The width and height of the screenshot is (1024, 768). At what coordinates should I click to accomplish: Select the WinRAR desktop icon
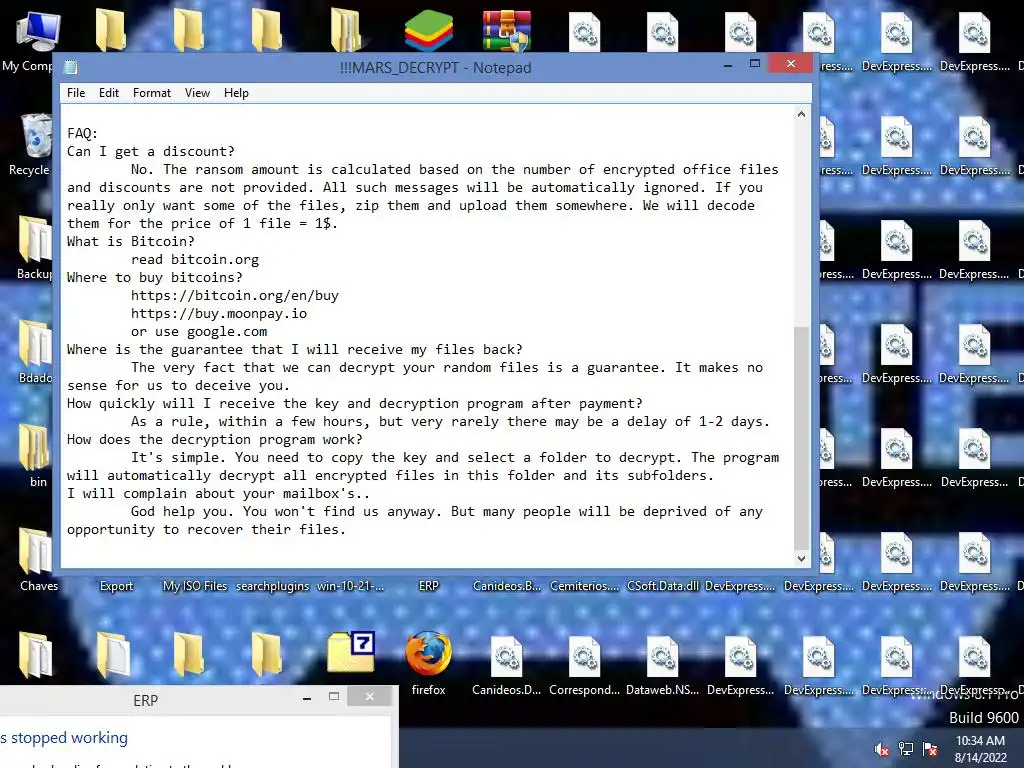click(507, 31)
